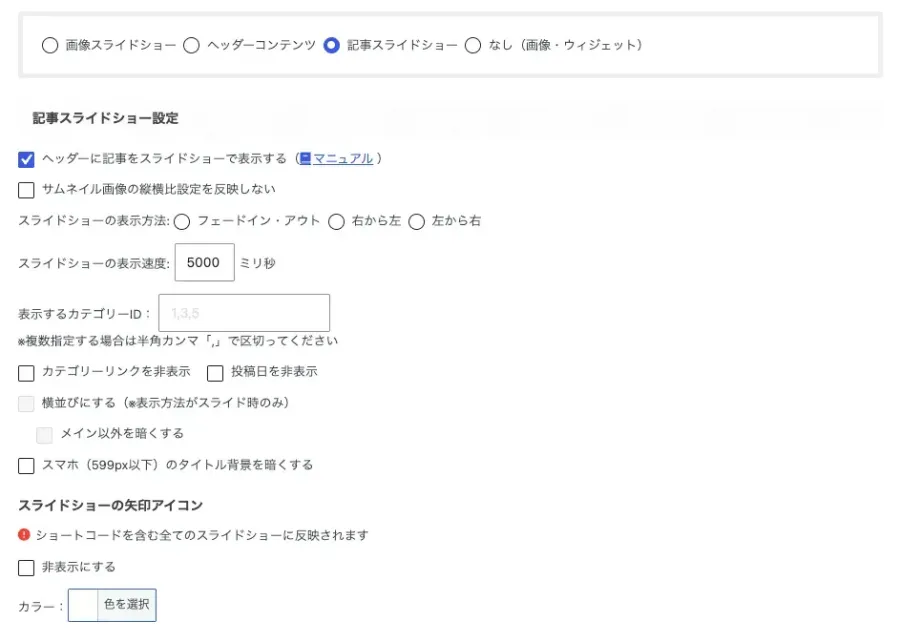Open the マニュアル link

343,158
